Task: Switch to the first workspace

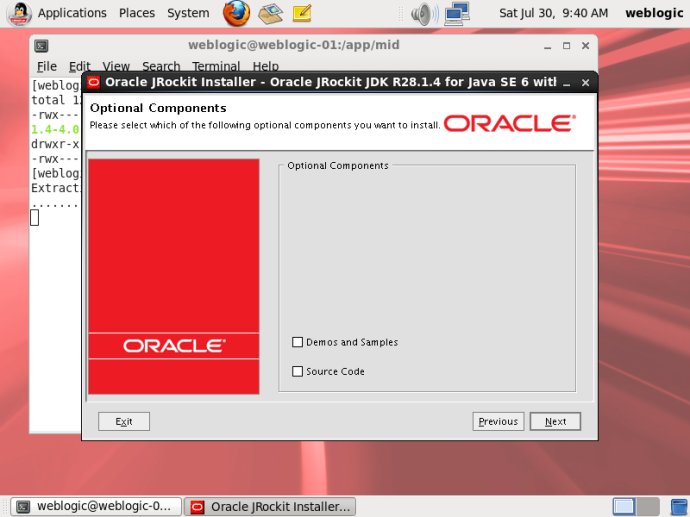Action: click(624, 506)
